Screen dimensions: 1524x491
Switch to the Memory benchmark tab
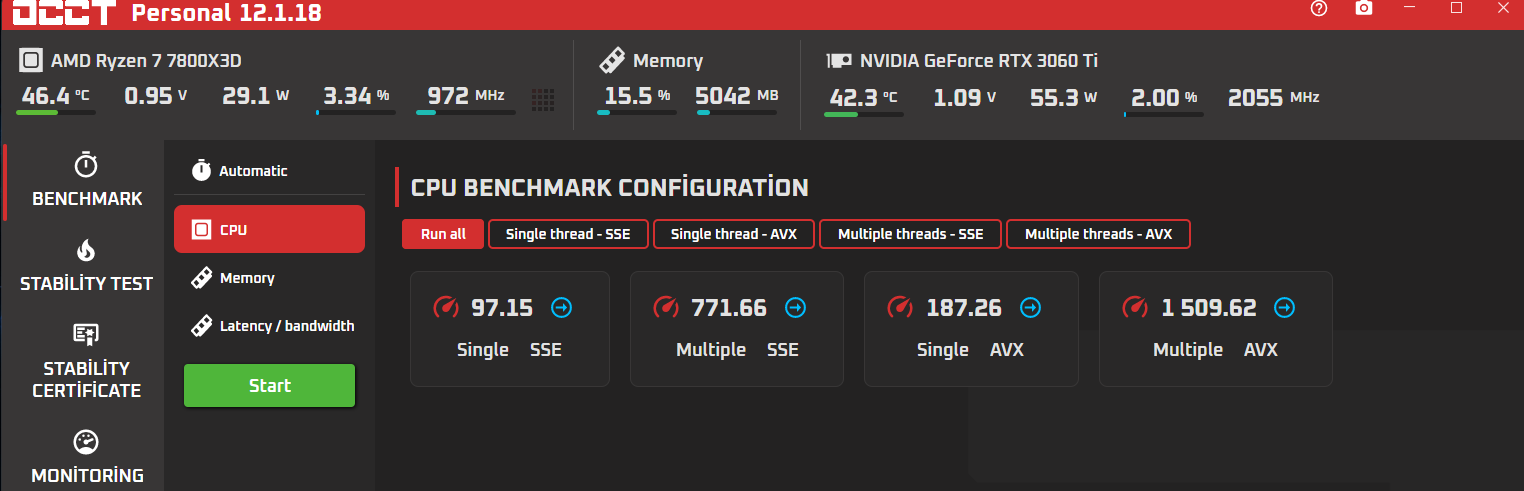click(x=247, y=278)
